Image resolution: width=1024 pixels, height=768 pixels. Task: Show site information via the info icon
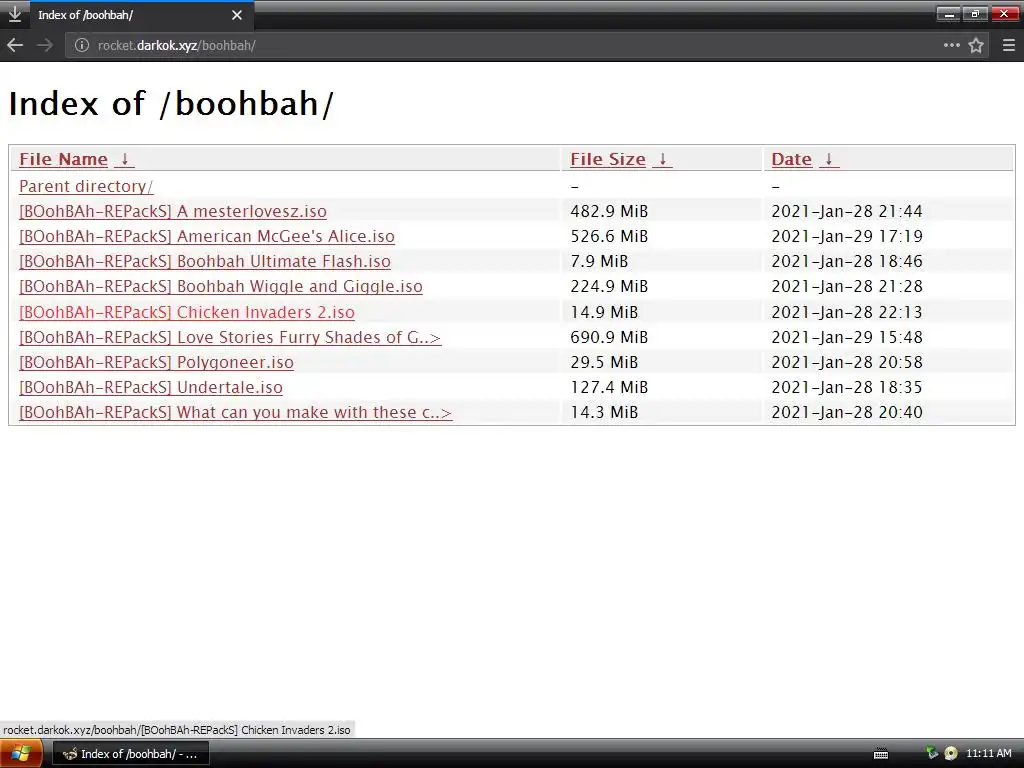click(82, 45)
